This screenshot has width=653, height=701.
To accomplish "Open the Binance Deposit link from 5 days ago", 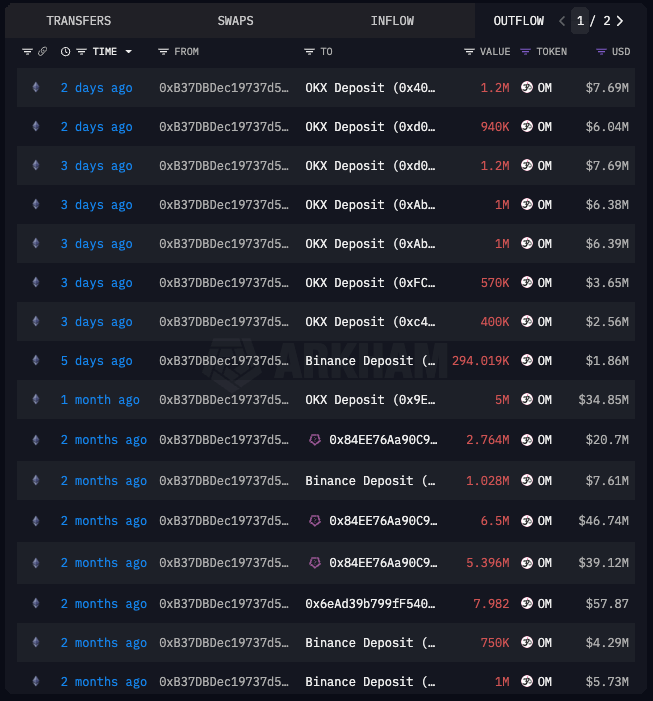I will pyautogui.click(x=370, y=361).
